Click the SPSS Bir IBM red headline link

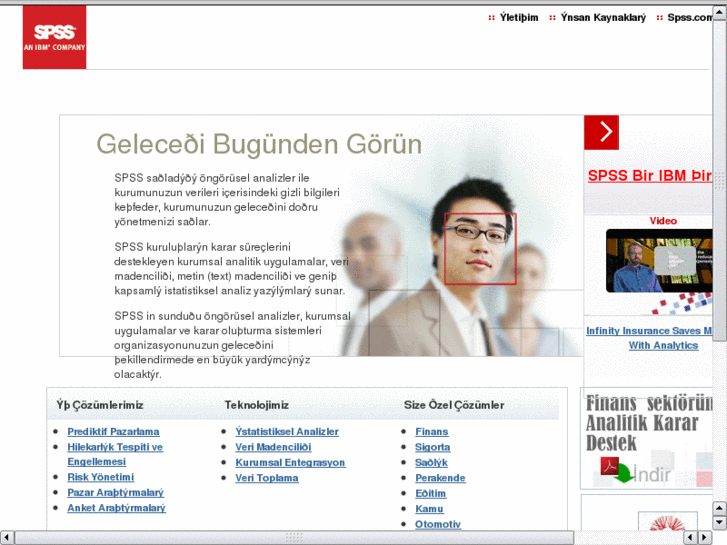[x=650, y=176]
